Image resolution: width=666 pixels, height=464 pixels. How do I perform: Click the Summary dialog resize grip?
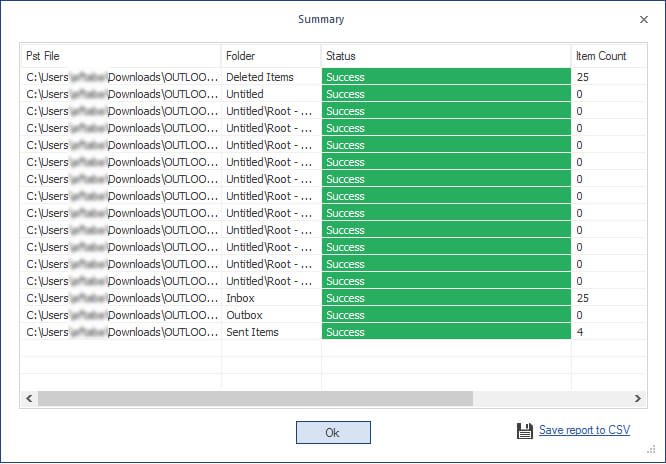pos(652,450)
